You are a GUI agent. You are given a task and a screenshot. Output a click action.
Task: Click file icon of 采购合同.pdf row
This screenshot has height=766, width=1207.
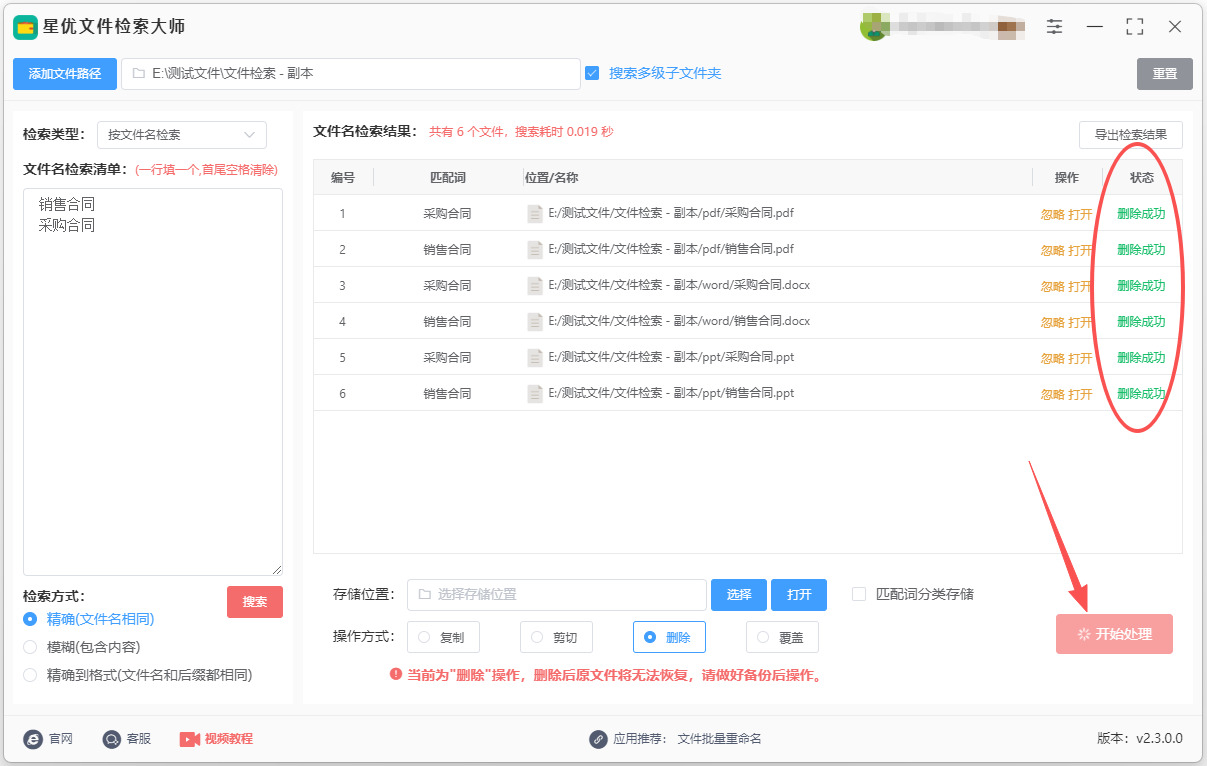[x=535, y=213]
